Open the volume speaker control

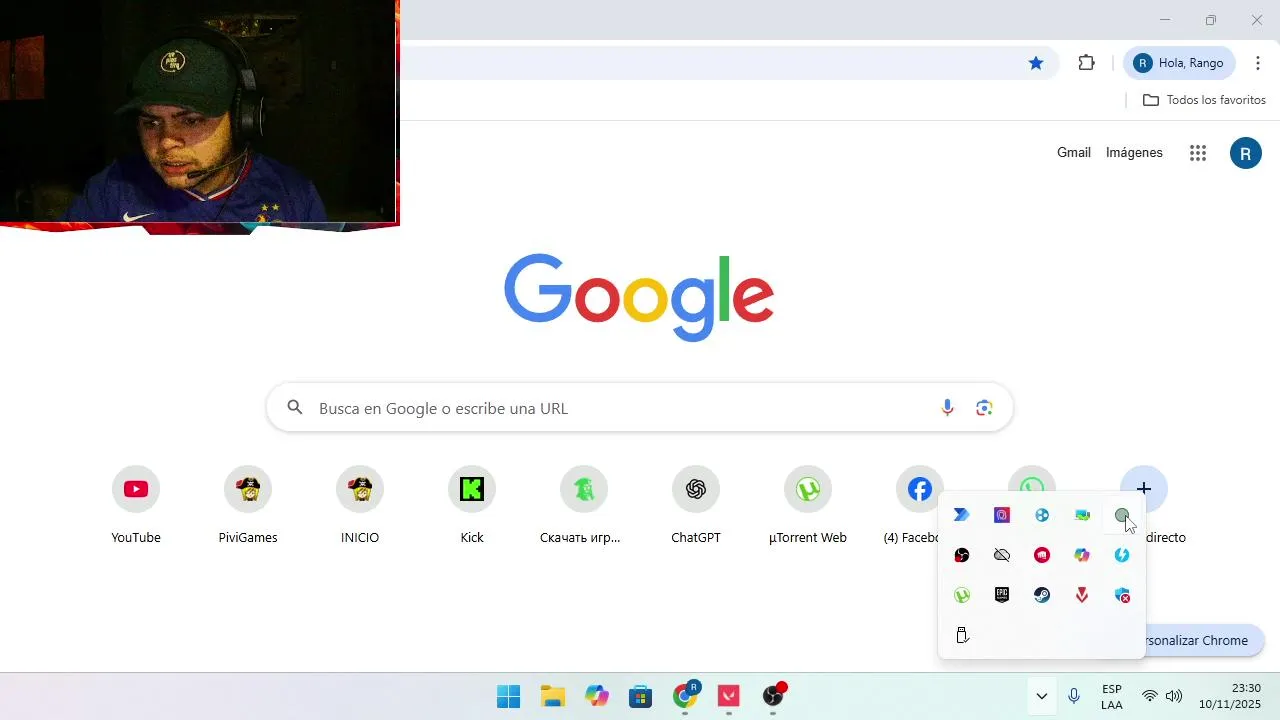point(1174,696)
